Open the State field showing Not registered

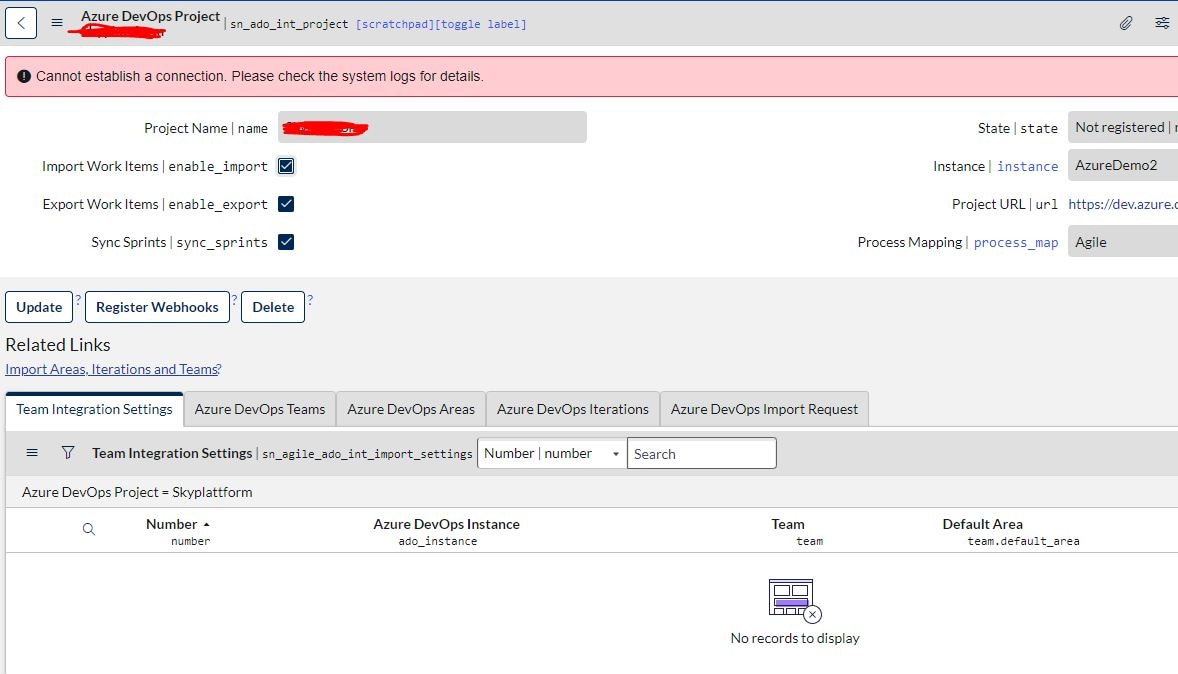tap(1122, 127)
